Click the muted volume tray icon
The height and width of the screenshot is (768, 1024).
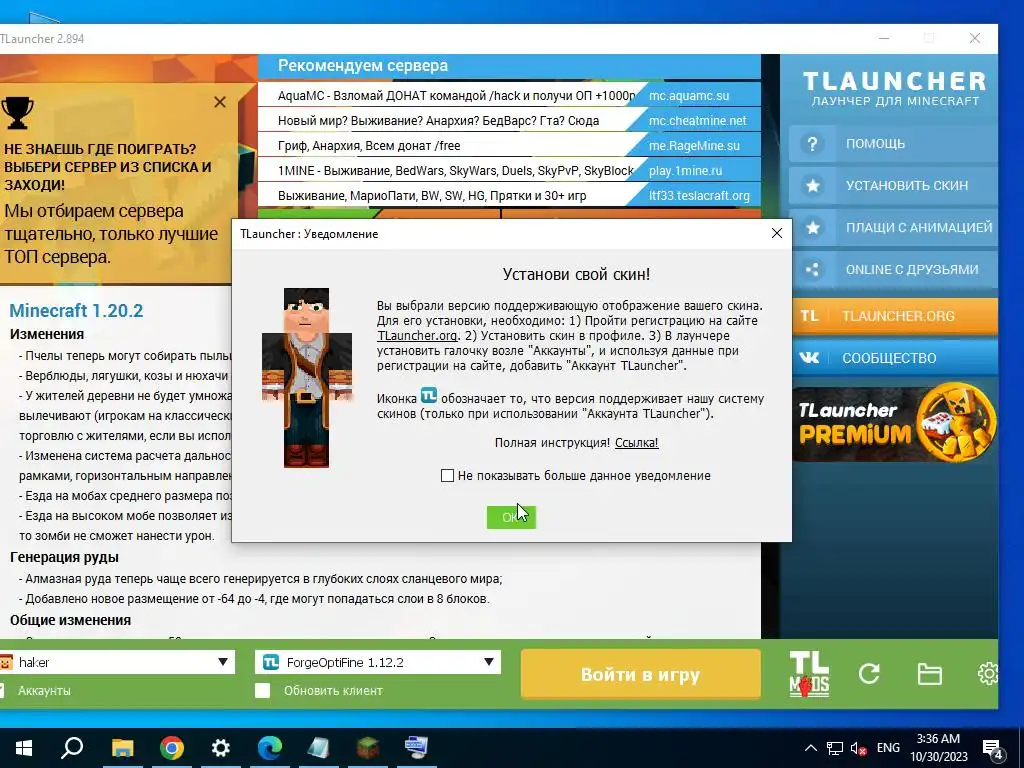pos(859,748)
